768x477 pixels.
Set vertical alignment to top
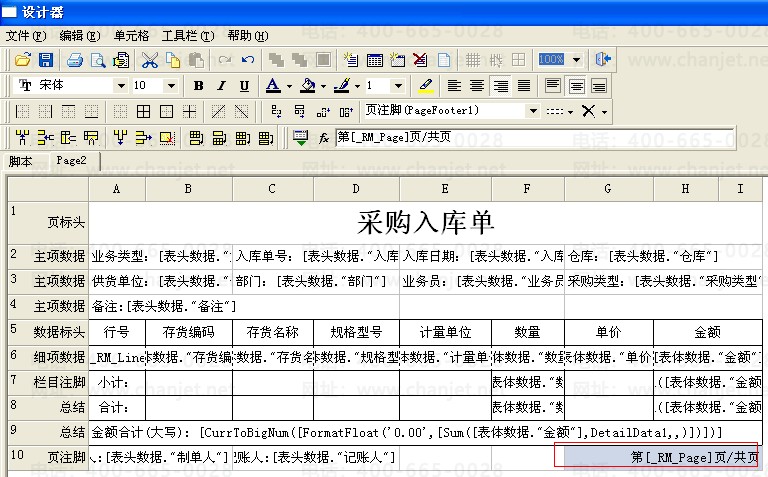(x=553, y=86)
